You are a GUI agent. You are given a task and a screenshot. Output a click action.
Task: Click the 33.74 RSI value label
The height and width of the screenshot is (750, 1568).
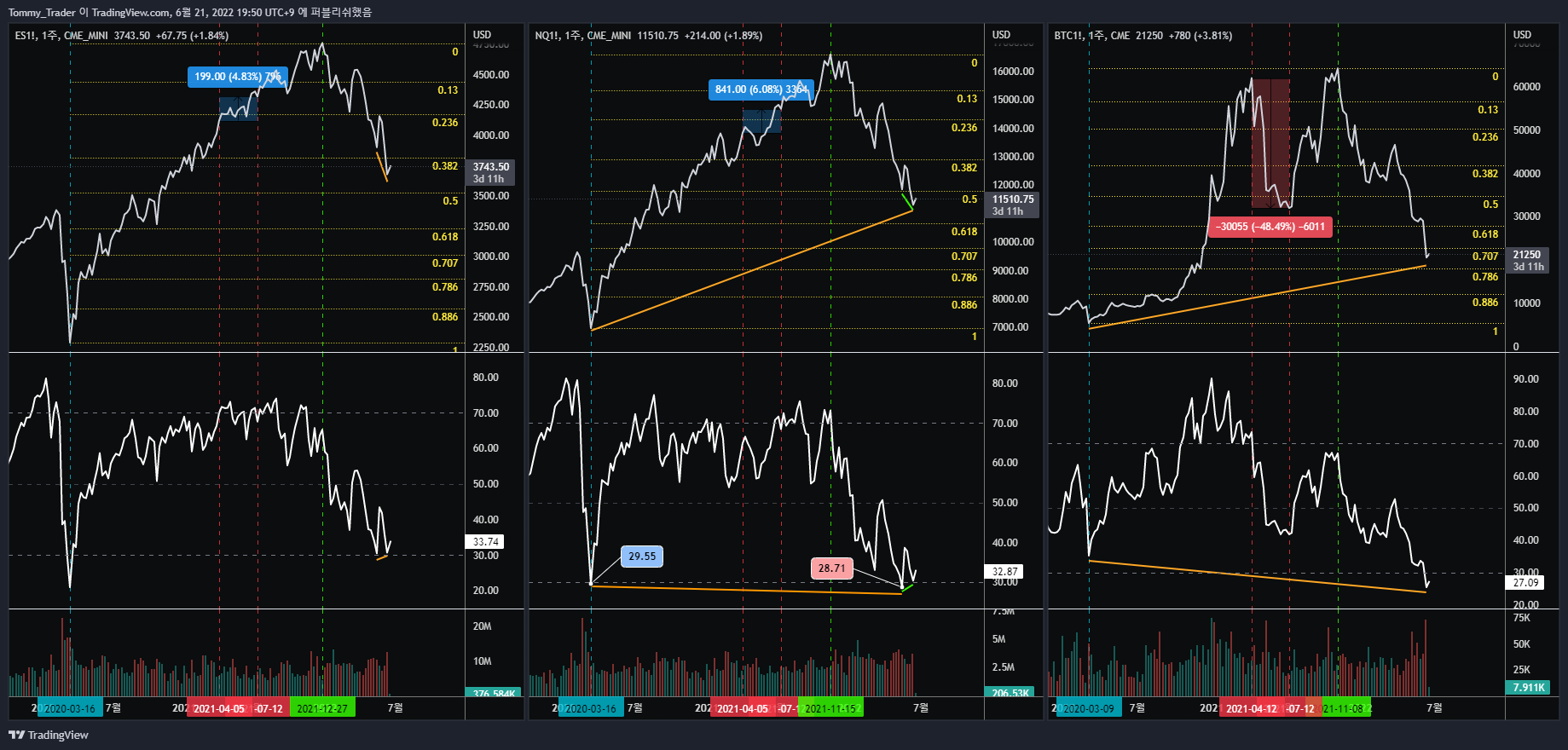click(486, 542)
